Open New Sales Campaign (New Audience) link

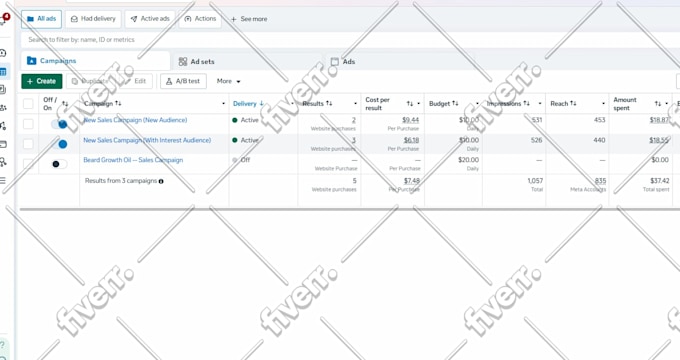(135, 120)
